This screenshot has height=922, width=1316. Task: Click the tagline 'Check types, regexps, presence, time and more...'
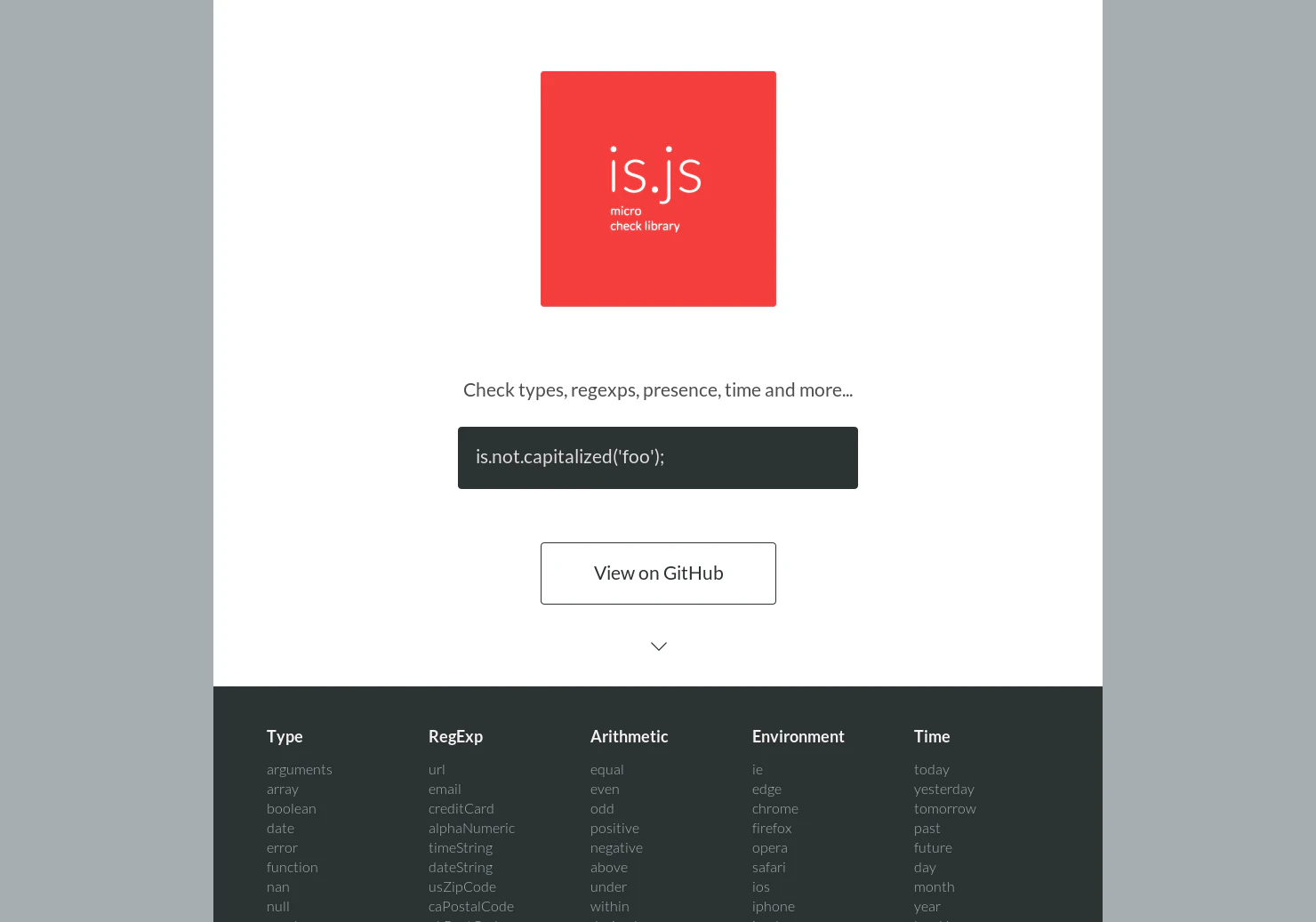pyautogui.click(x=658, y=390)
